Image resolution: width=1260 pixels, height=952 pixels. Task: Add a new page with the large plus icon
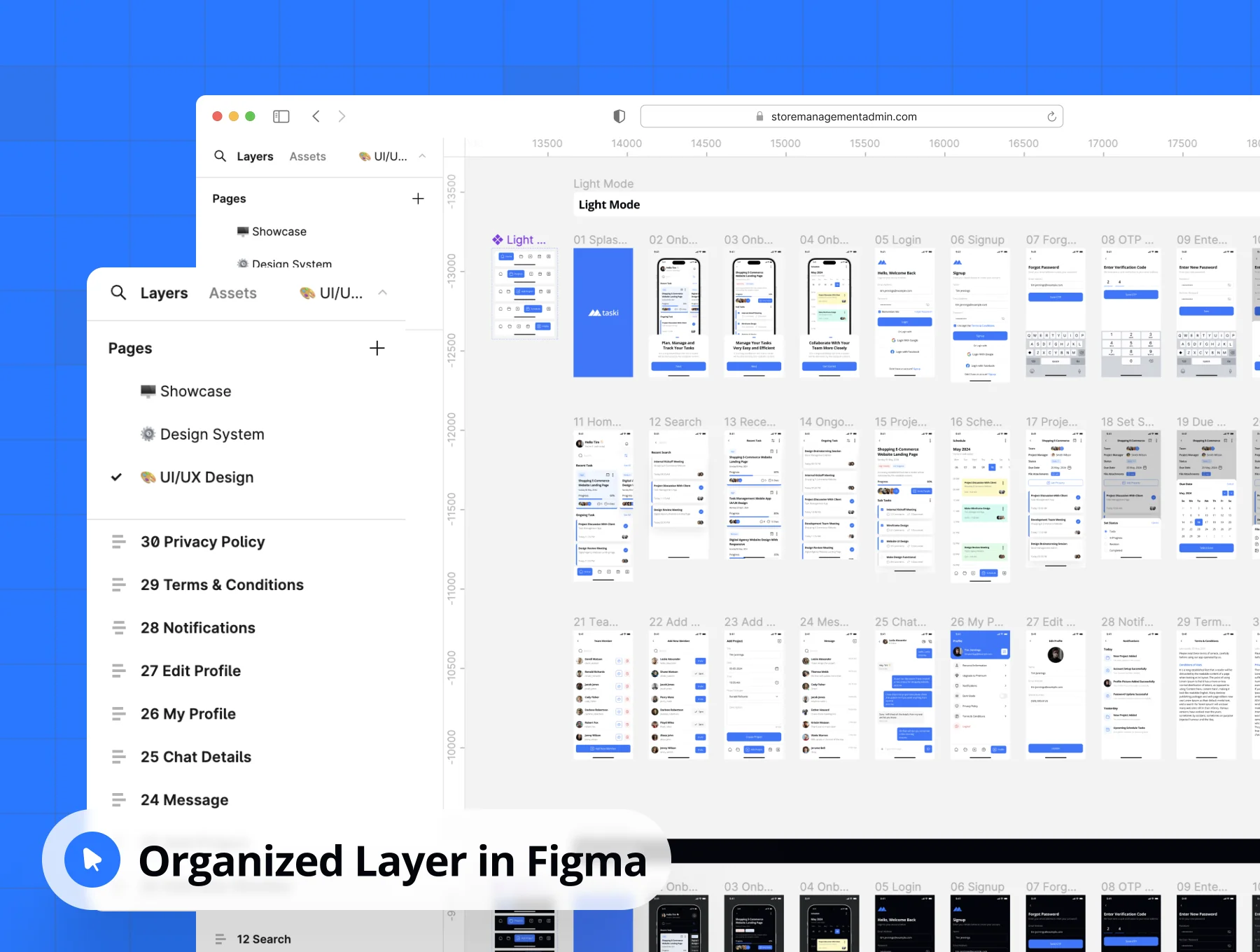point(377,348)
